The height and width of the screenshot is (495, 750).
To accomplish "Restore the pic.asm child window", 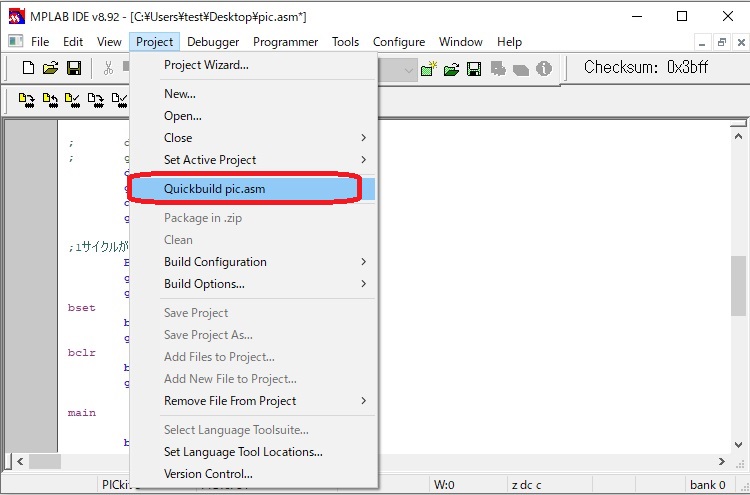I will point(722,43).
